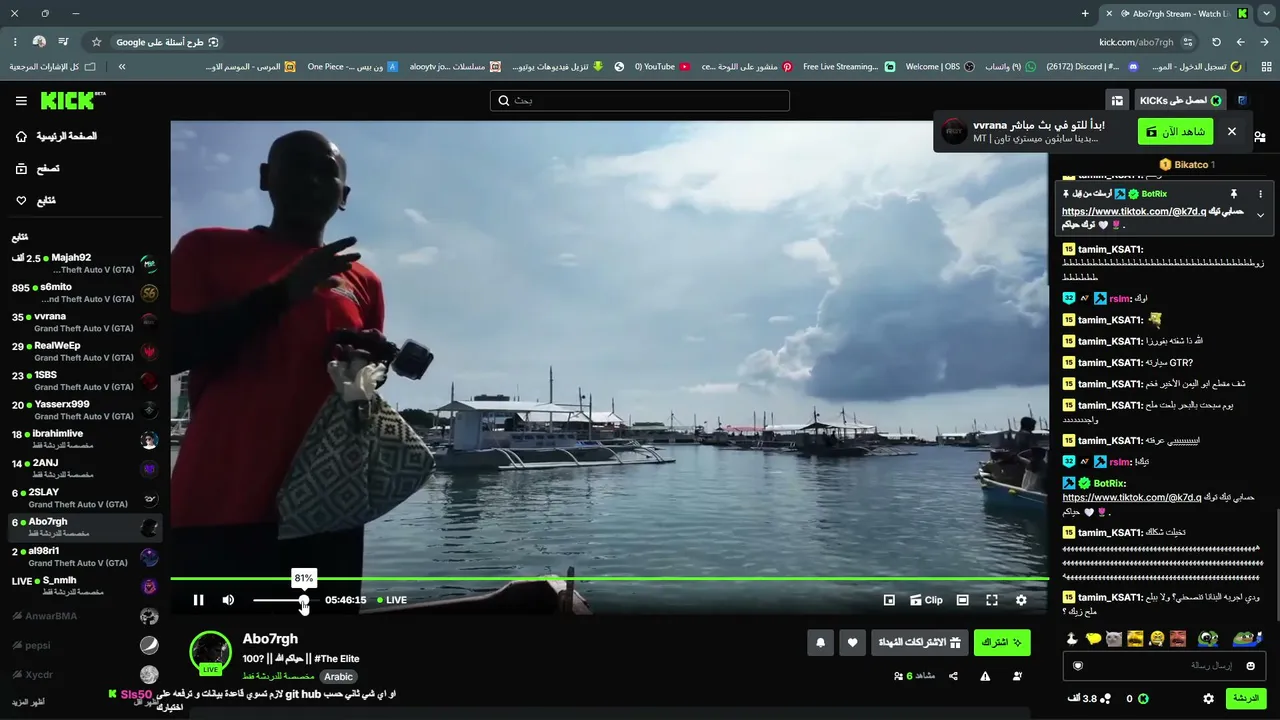Open Following in the sidebar
Viewport: 1280px width, 720px height.
[x=35, y=200]
